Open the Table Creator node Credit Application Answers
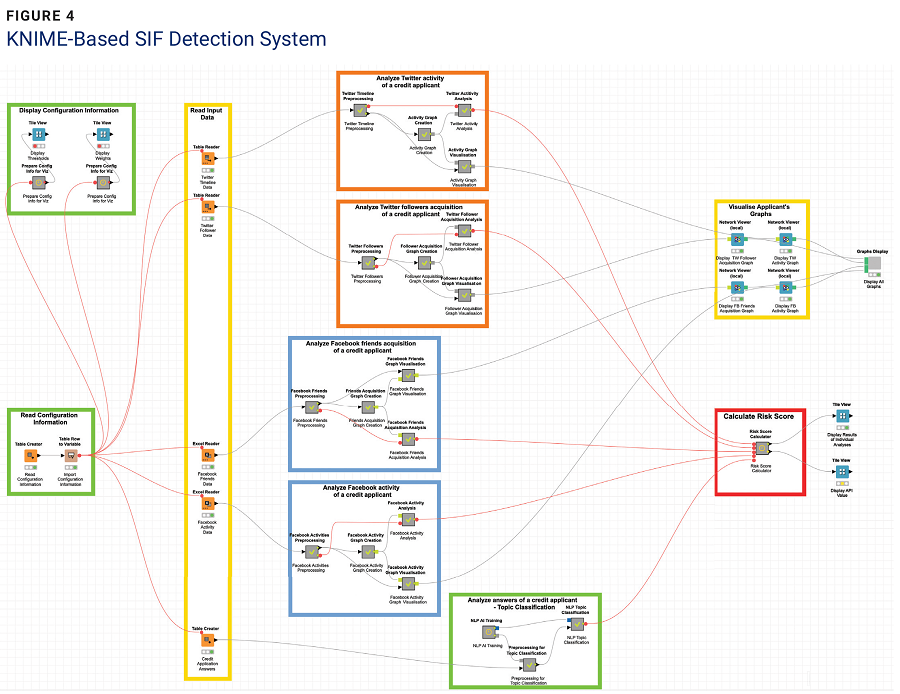This screenshot has height=694, width=900. [208, 640]
